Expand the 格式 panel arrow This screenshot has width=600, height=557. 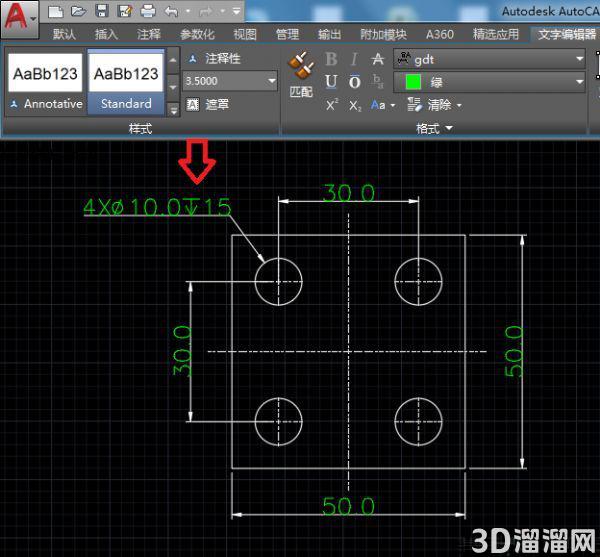(449, 128)
